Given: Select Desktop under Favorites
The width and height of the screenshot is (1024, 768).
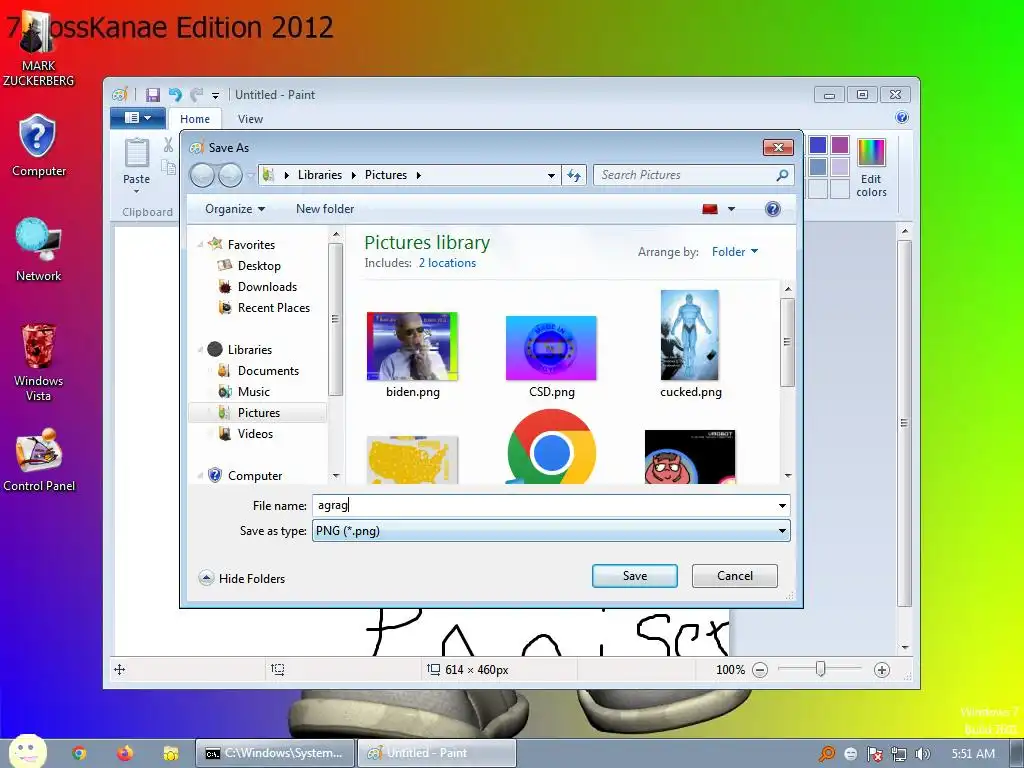Looking at the screenshot, I should pyautogui.click(x=259, y=266).
